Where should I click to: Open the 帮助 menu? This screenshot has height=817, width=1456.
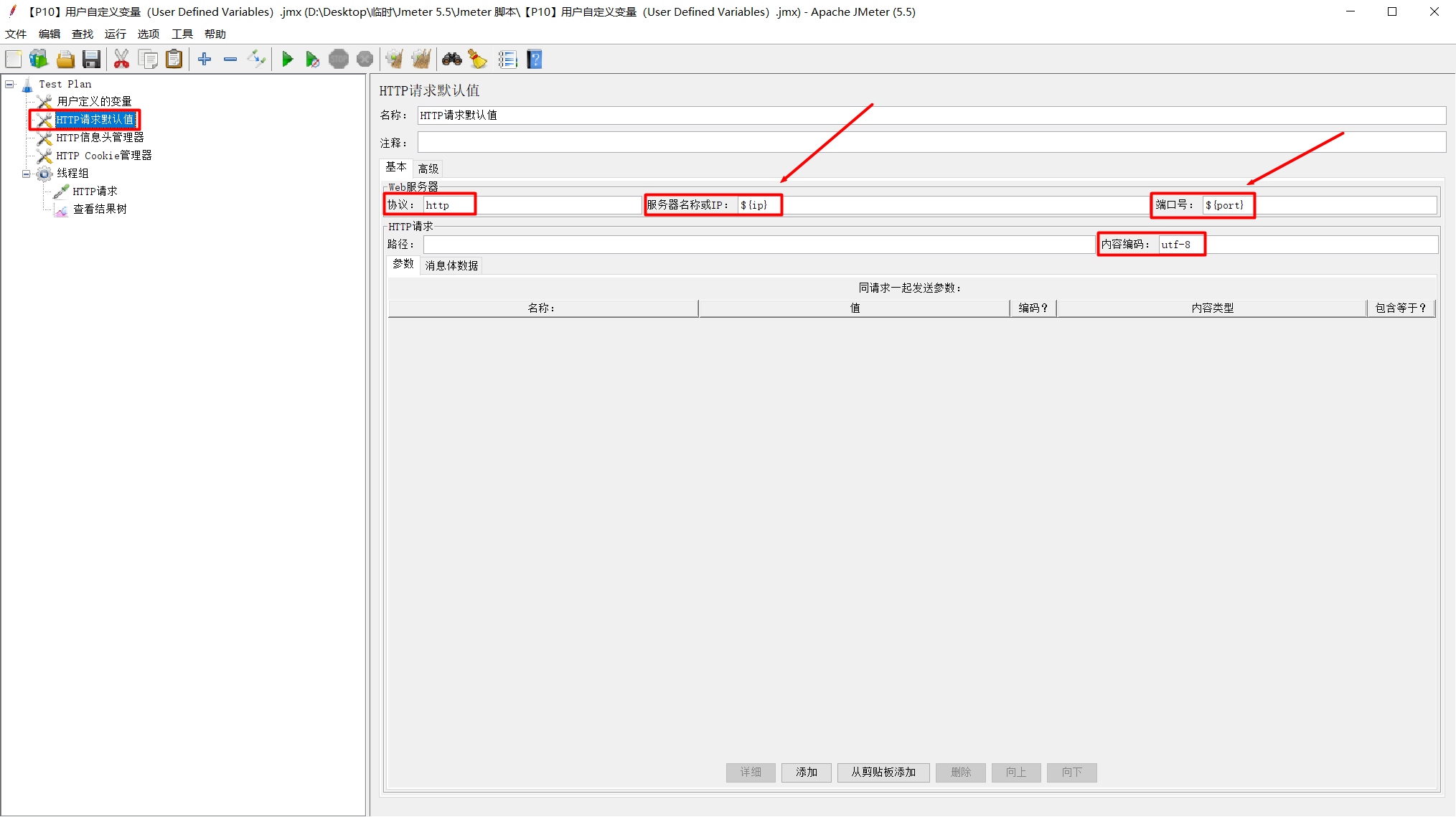pos(215,34)
